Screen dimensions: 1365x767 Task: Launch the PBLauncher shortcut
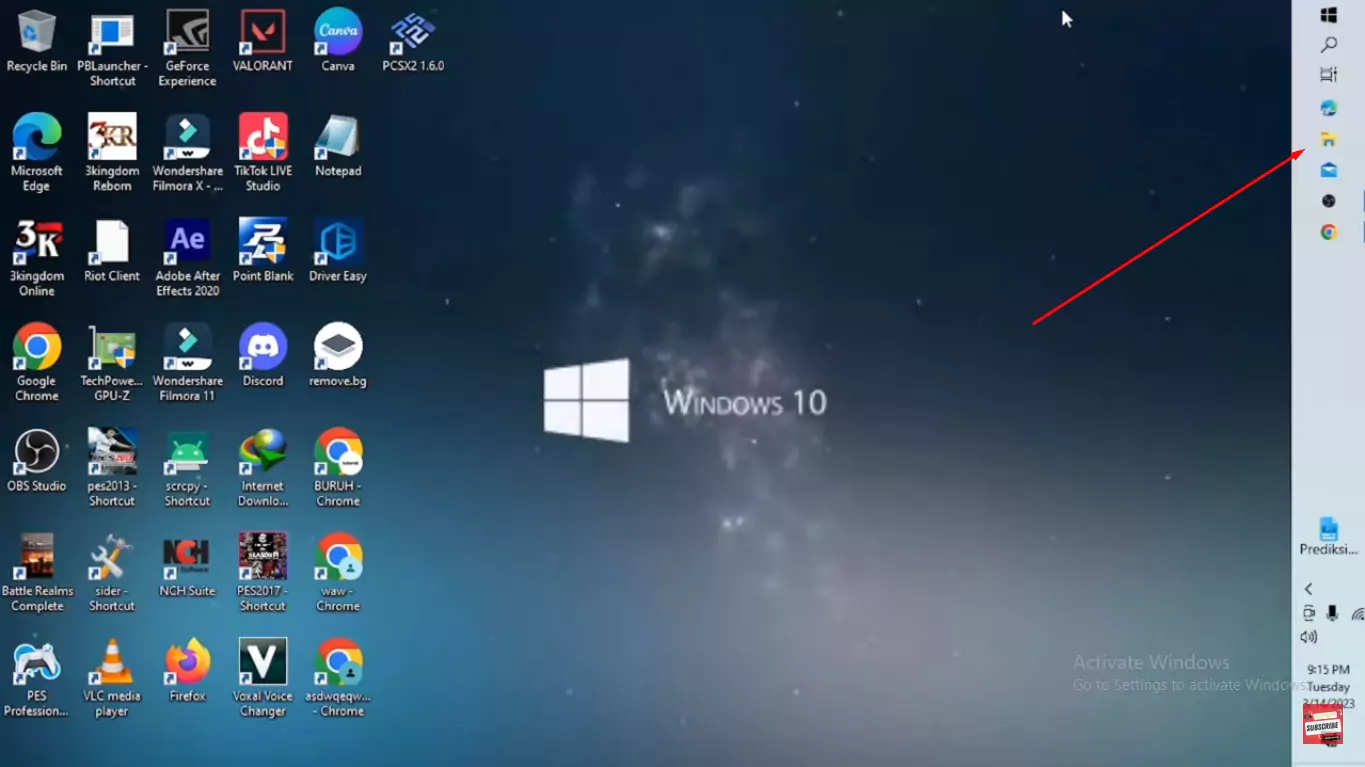point(112,50)
